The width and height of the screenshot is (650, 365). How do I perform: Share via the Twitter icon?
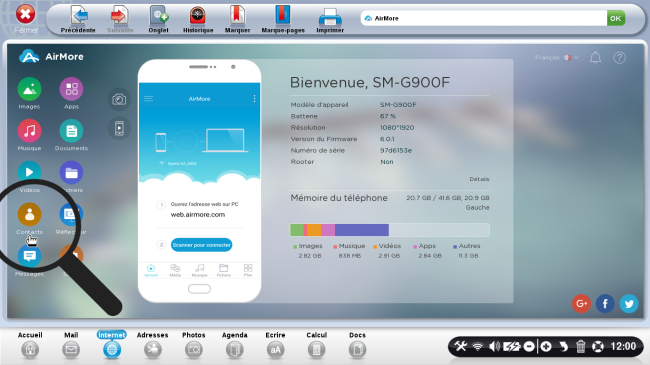pos(629,304)
